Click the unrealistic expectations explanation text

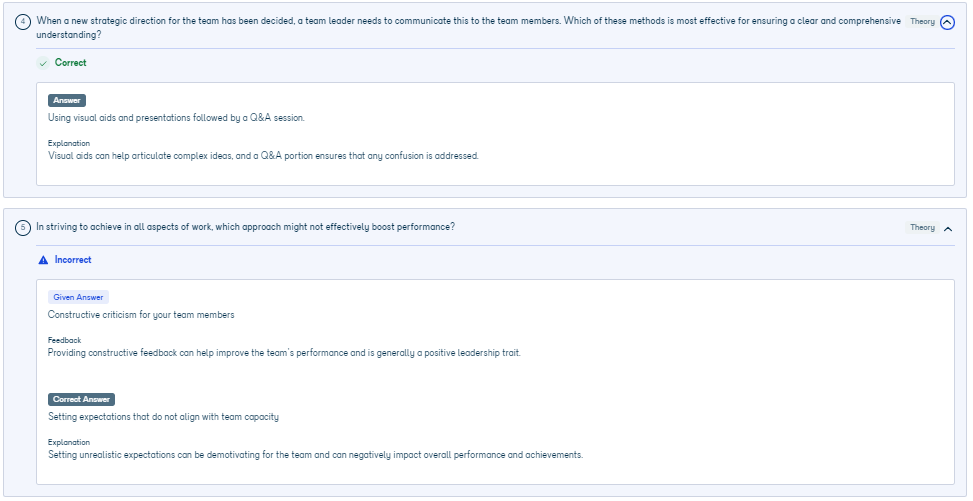click(316, 455)
